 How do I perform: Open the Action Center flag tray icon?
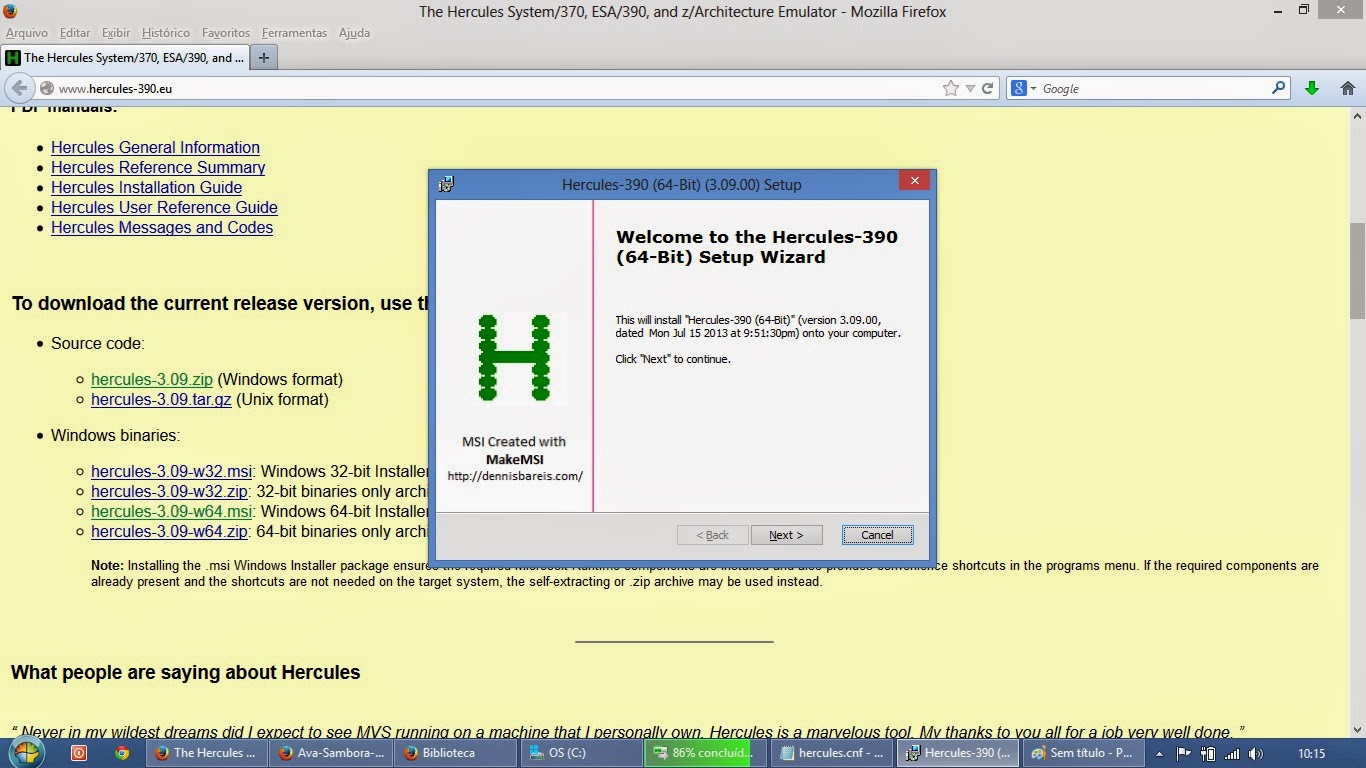click(x=1184, y=754)
